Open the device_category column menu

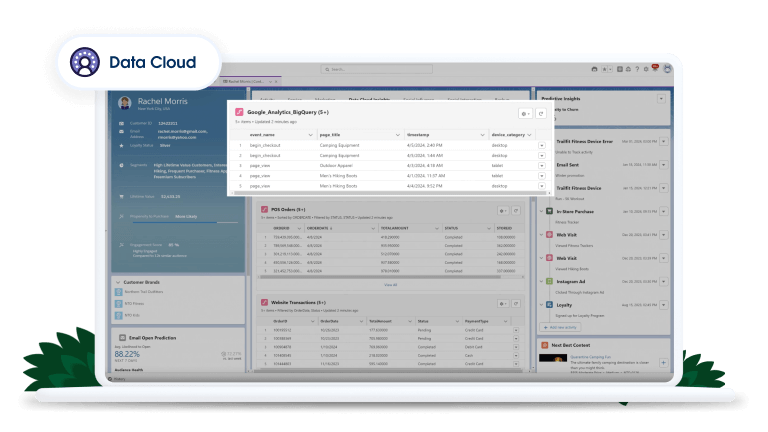[531, 134]
